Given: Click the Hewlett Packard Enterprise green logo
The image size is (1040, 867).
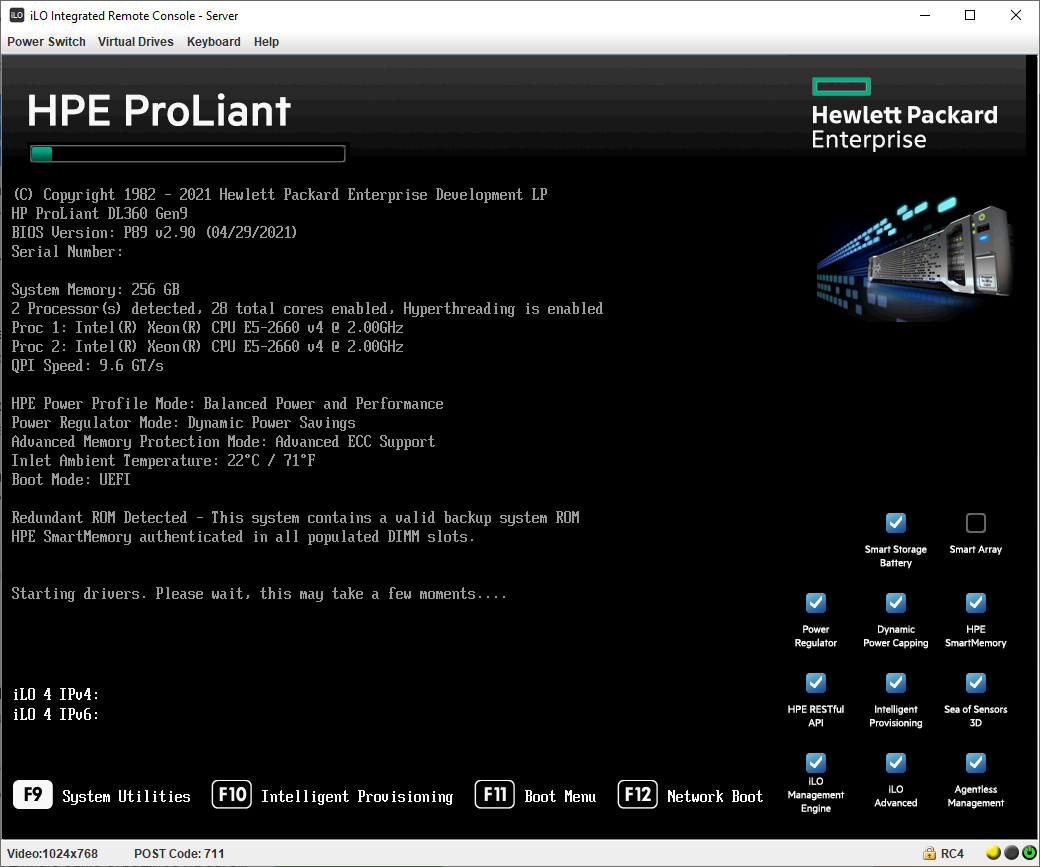Looking at the screenshot, I should (x=841, y=86).
